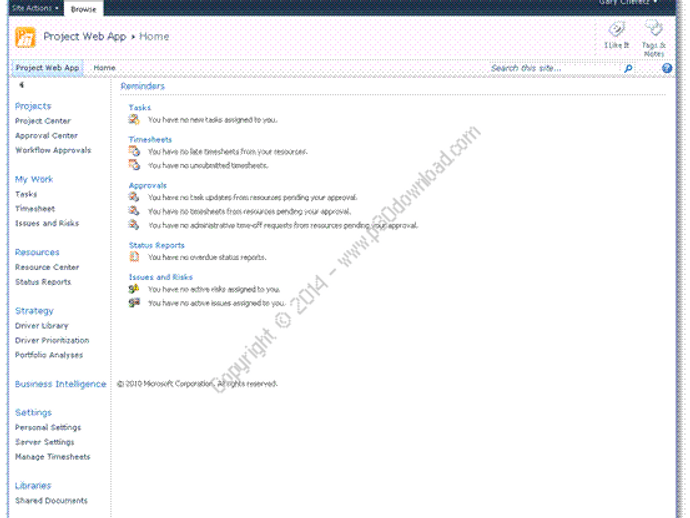Click Project Web App in the breadcrumb title
This screenshot has width=690, height=518.
85,37
